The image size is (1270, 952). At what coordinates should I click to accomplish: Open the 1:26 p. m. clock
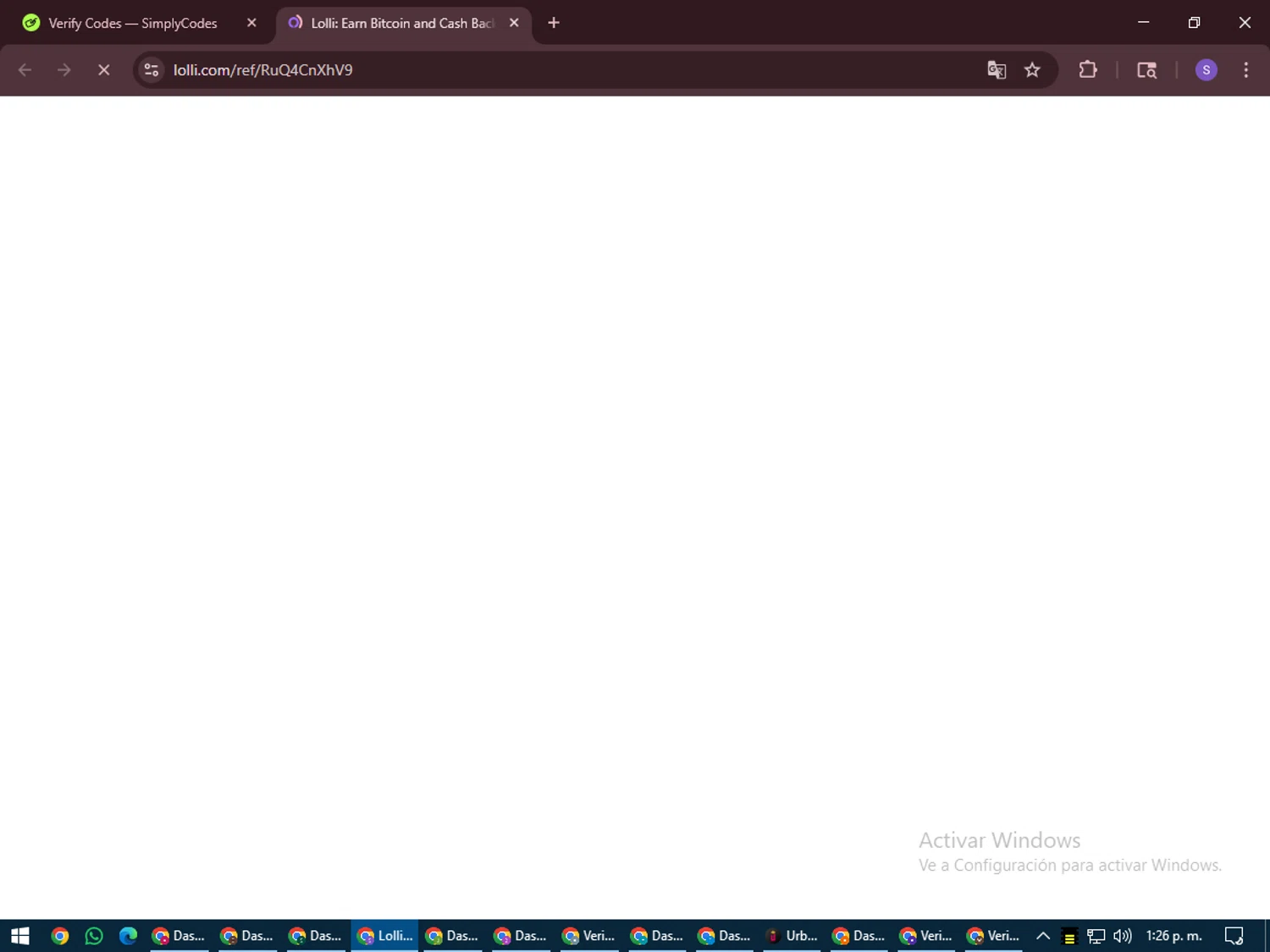tap(1174, 936)
